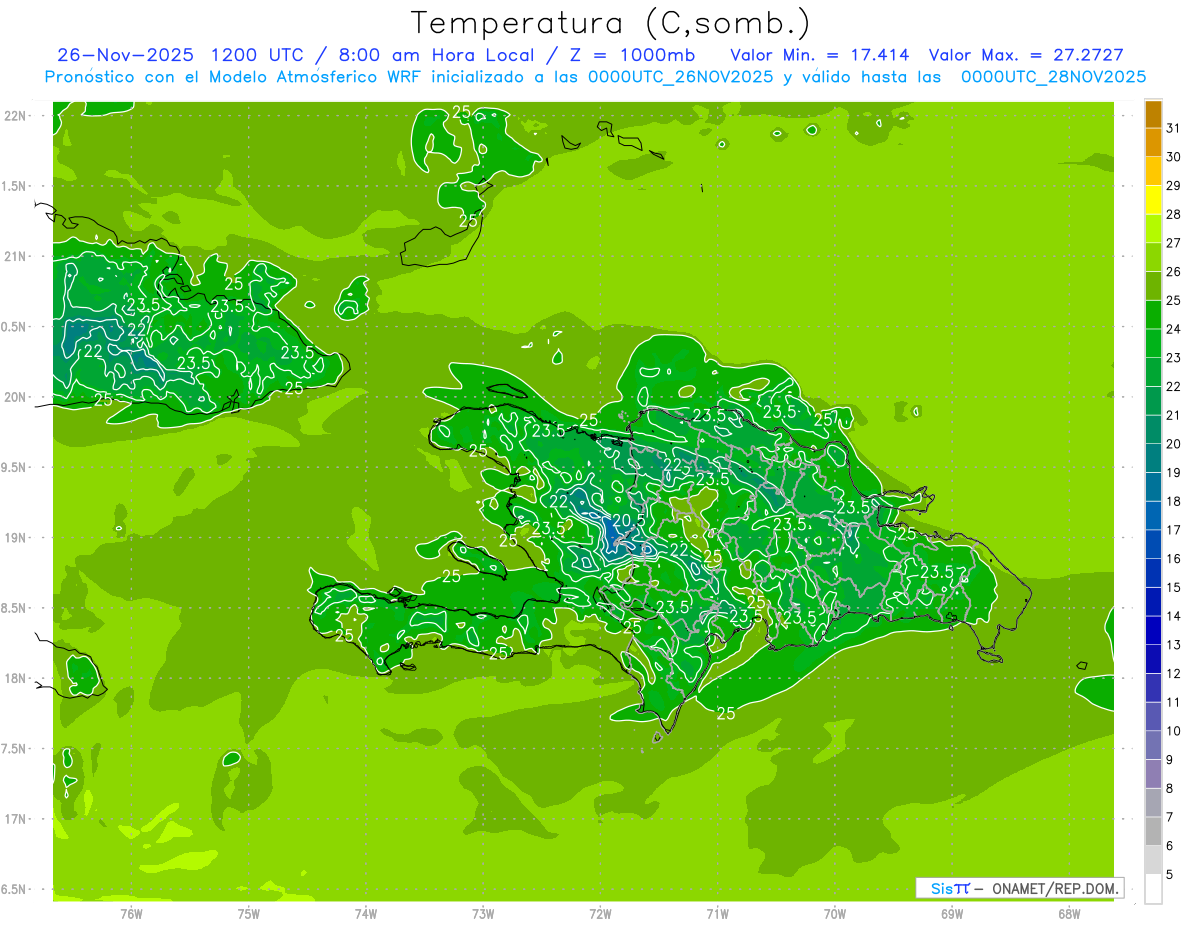The height and width of the screenshot is (927, 1200).
Task: Click the 20.5 contour label on the map
Action: (x=628, y=520)
